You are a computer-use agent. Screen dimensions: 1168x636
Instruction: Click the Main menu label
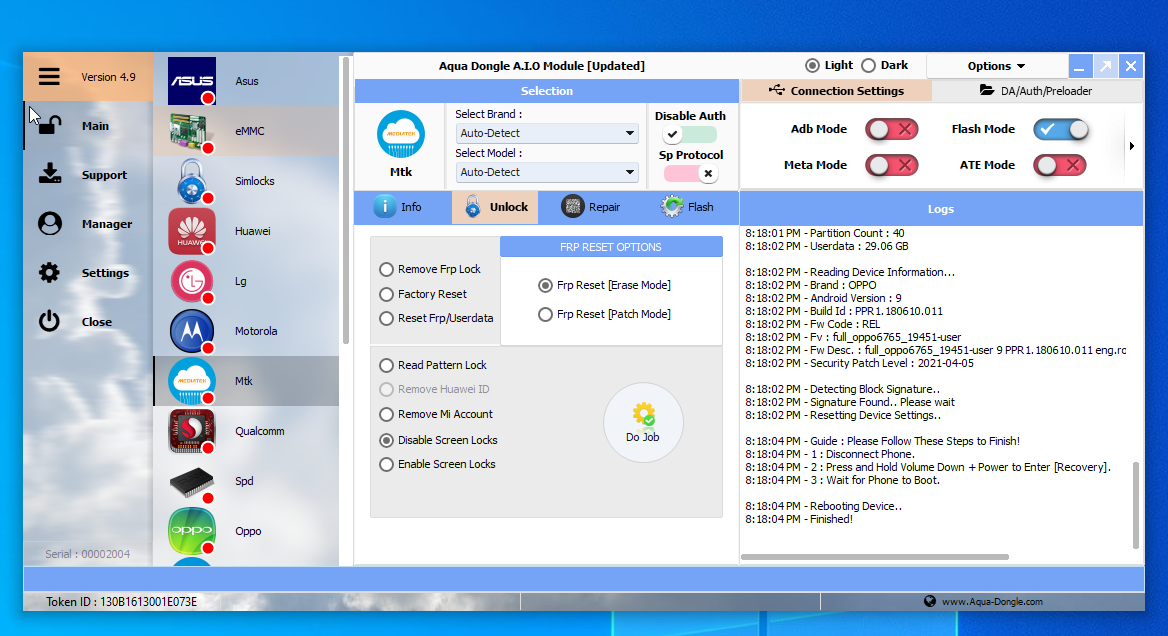95,126
